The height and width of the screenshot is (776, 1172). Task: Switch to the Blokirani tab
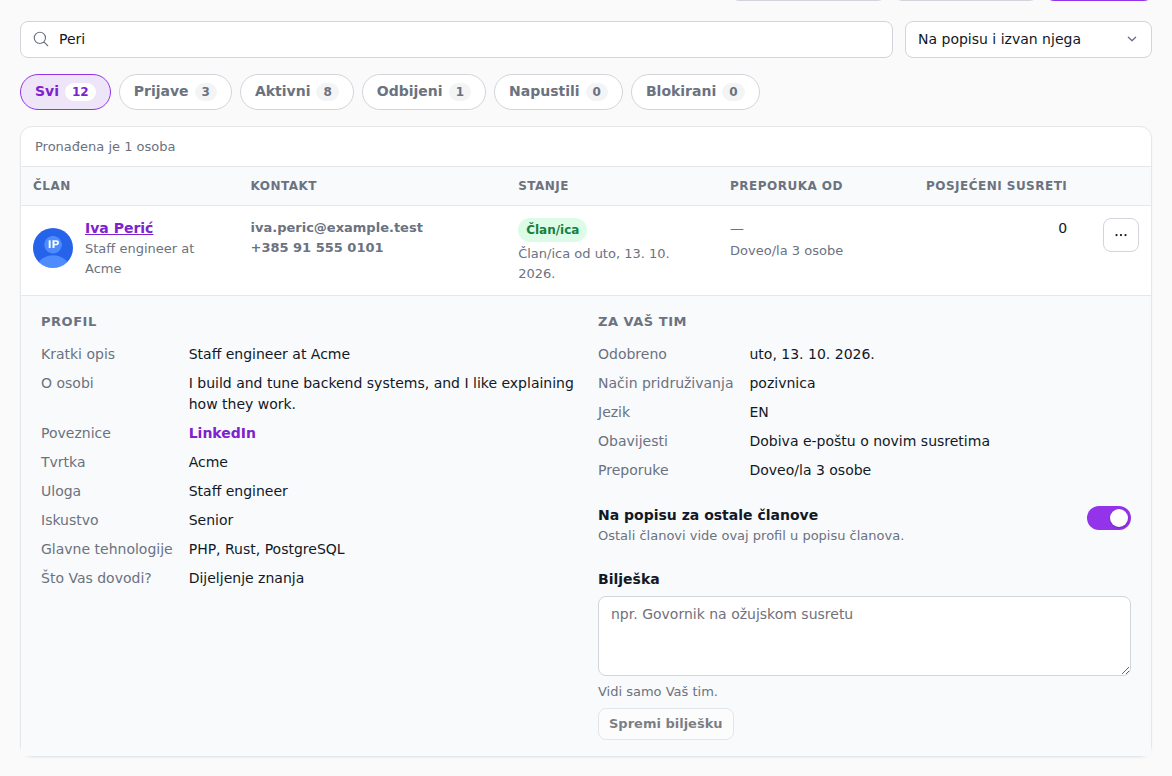click(x=694, y=92)
